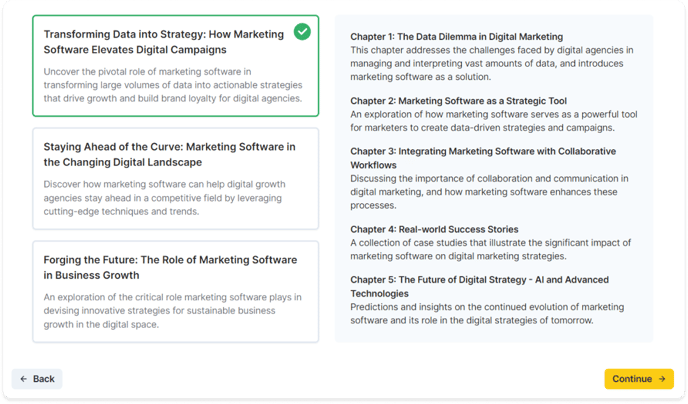Click the Staying Ahead of the Curve title text
This screenshot has width=688, height=404.
point(169,154)
